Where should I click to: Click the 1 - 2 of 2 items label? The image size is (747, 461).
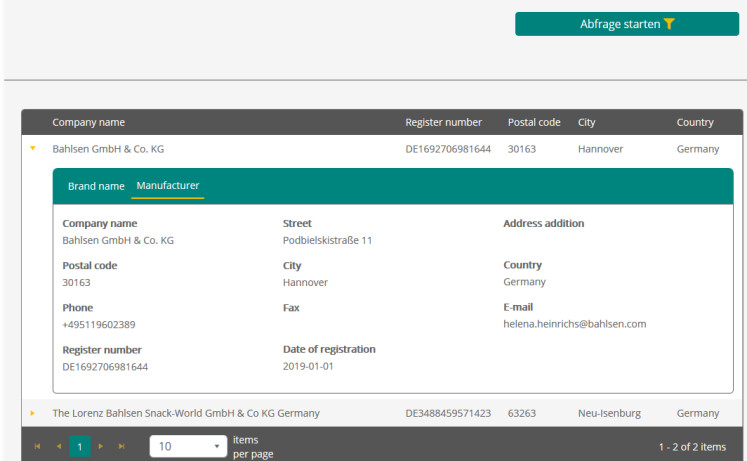point(692,447)
